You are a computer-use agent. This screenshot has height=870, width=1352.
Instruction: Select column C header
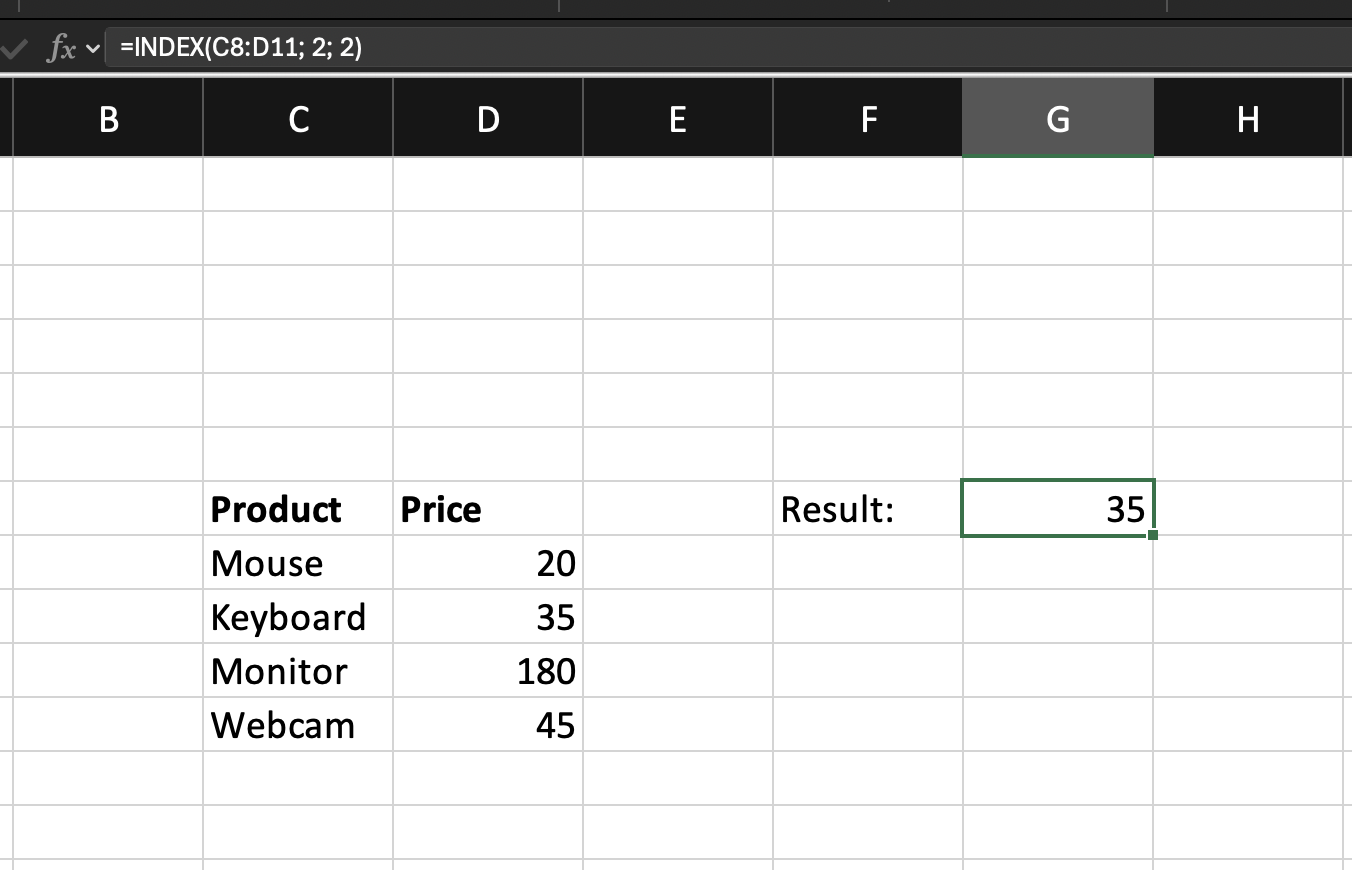pos(298,120)
